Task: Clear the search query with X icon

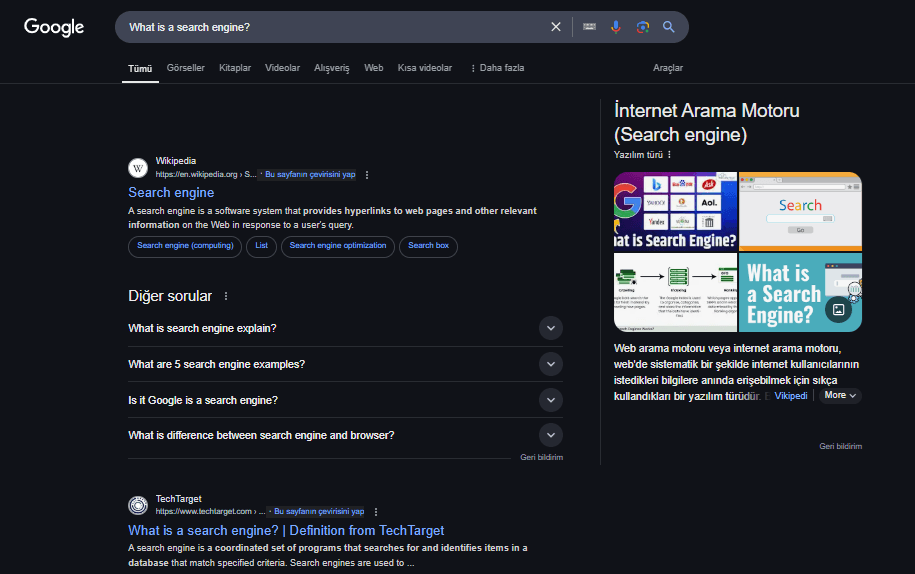Action: pyautogui.click(x=556, y=27)
